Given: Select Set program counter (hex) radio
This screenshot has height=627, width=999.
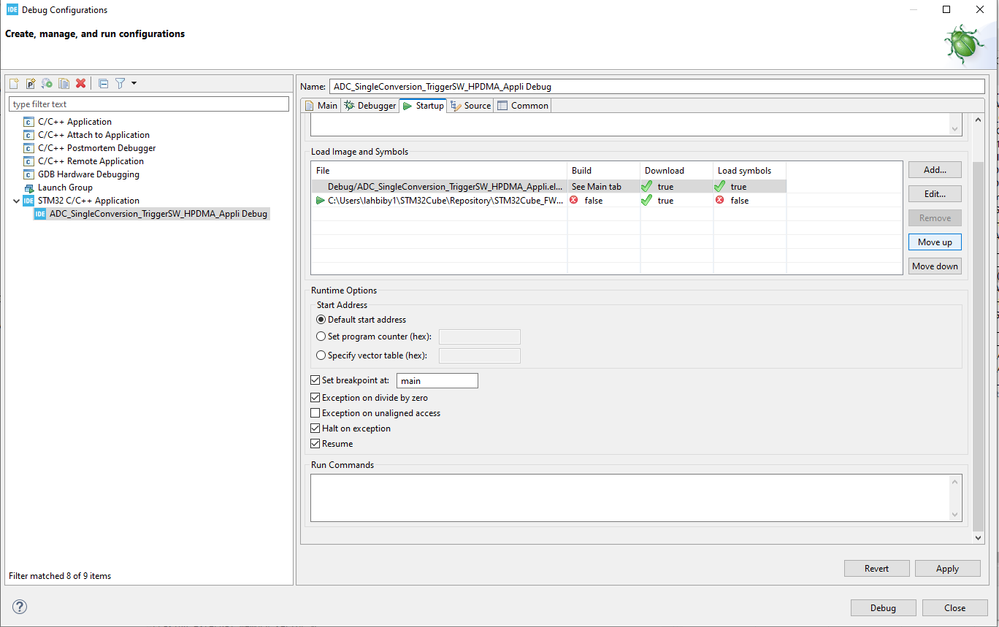Looking at the screenshot, I should [321, 336].
